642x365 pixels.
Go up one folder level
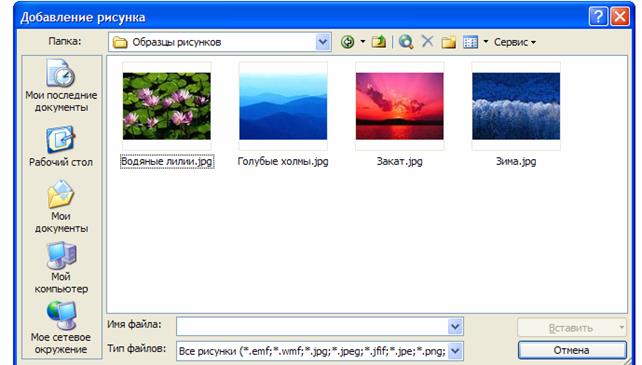coord(379,42)
